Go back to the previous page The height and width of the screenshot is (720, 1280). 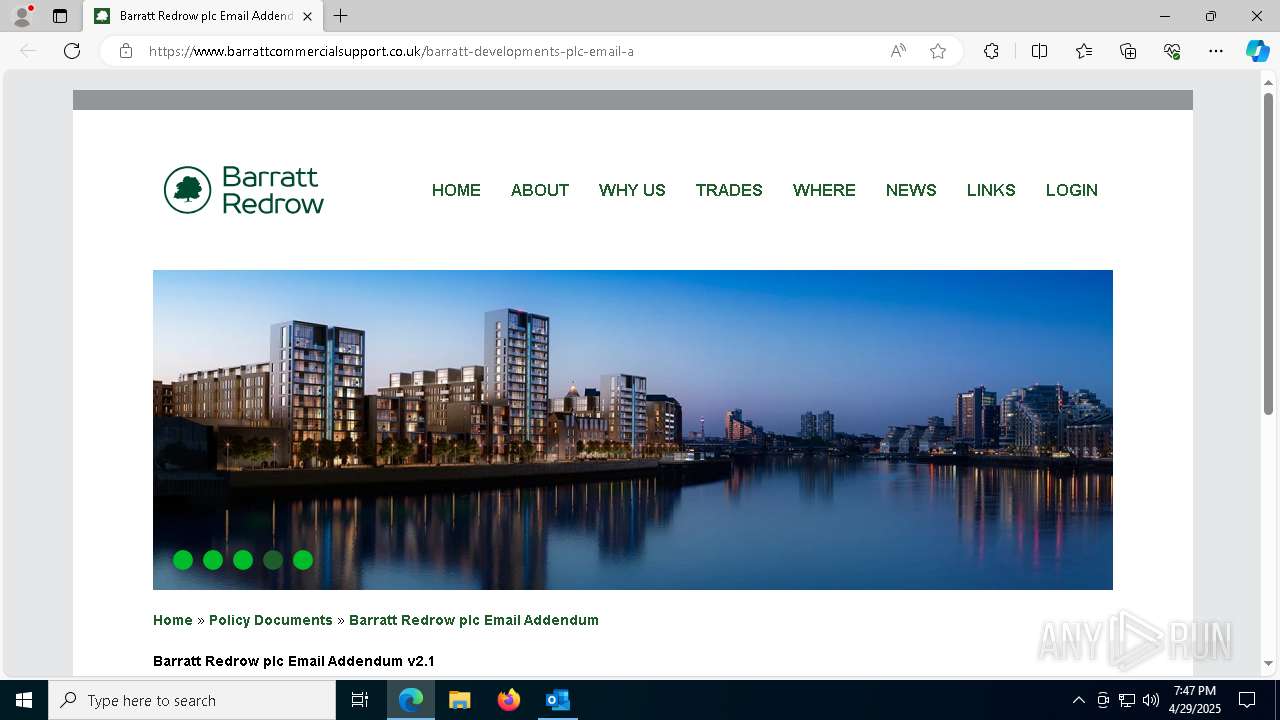(x=28, y=51)
